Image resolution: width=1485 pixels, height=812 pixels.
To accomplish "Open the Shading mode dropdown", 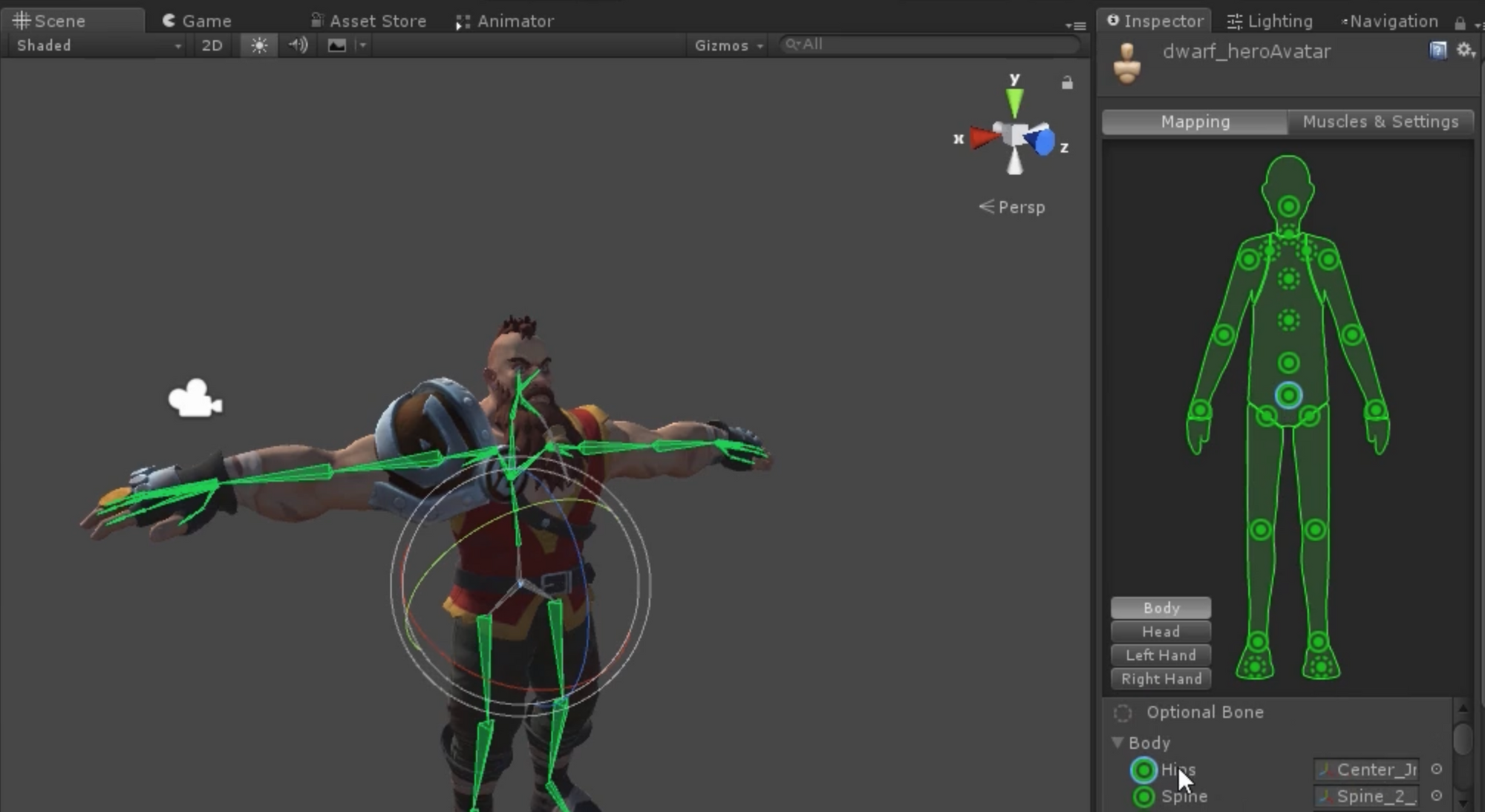I will coord(96,44).
